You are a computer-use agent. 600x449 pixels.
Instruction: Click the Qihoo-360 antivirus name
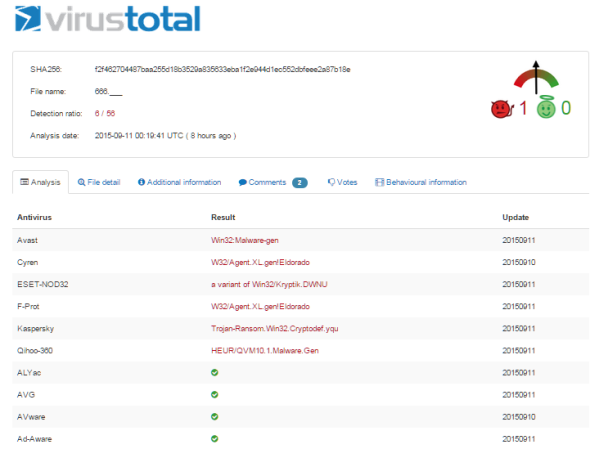click(x=35, y=350)
